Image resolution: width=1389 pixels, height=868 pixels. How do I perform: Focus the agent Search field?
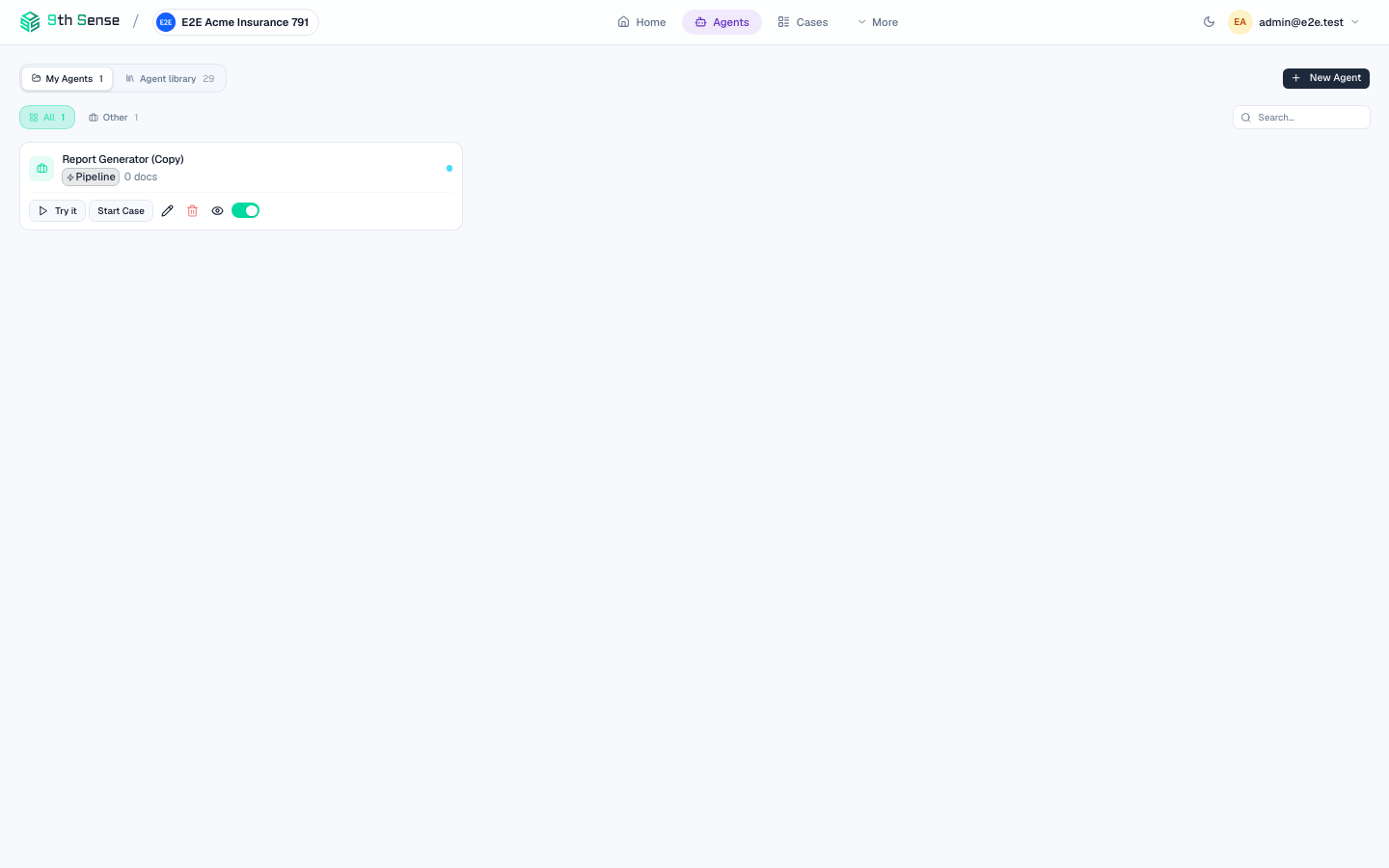[x=1301, y=118]
